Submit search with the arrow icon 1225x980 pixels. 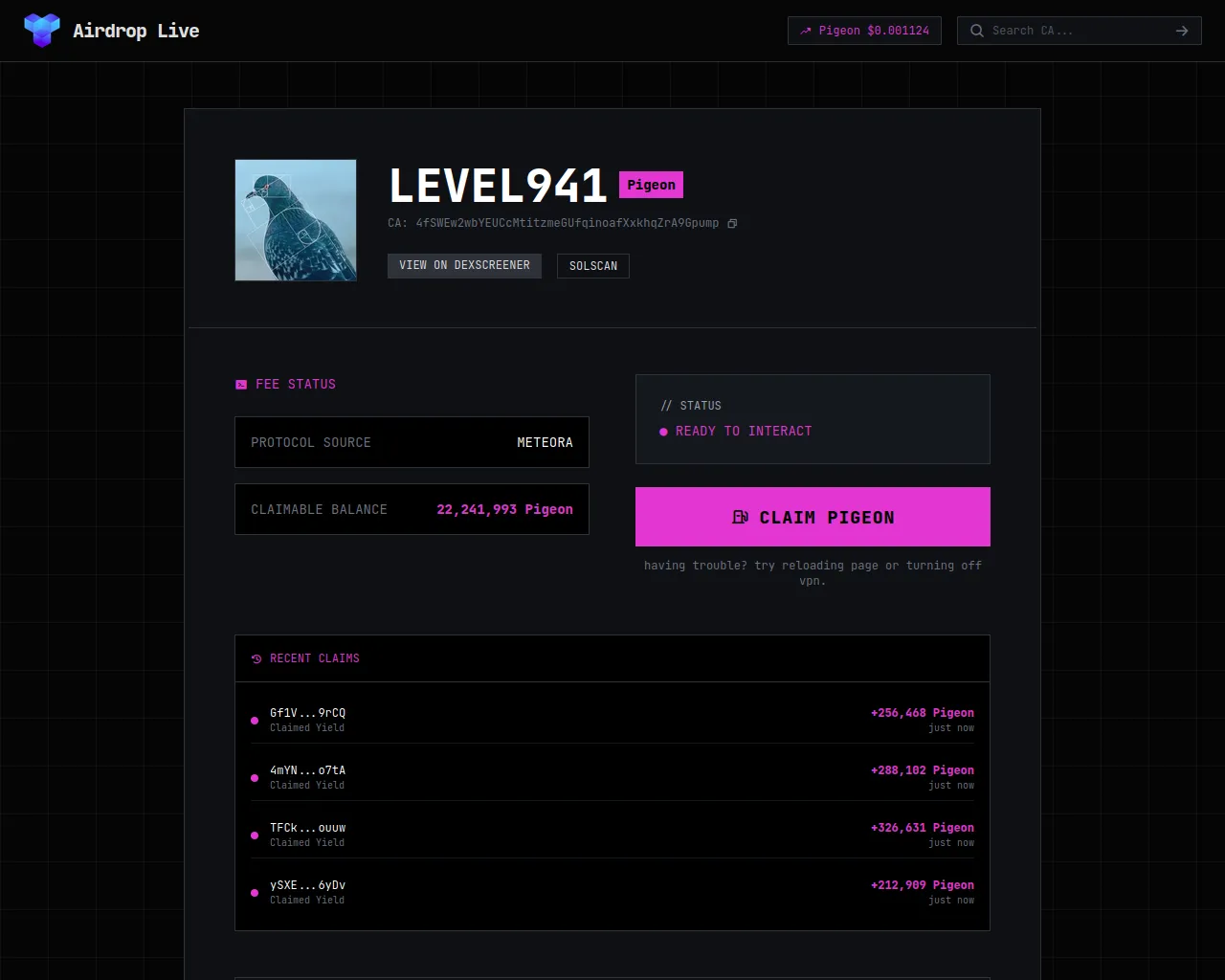[1182, 31]
